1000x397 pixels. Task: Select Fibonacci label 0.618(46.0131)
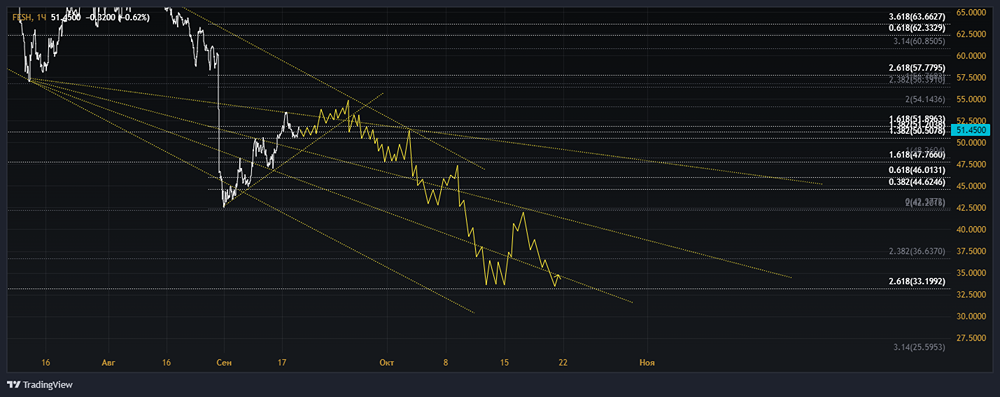(x=918, y=171)
